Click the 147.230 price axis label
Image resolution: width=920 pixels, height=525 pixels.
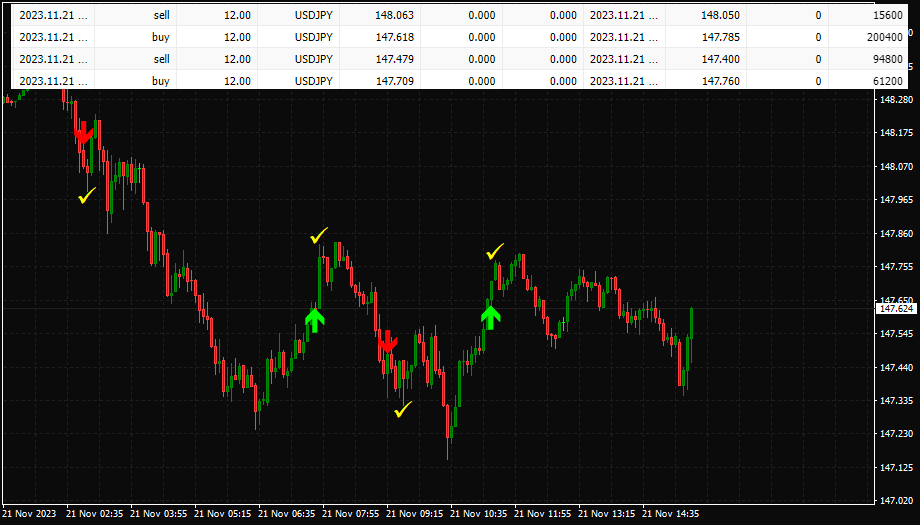896,434
